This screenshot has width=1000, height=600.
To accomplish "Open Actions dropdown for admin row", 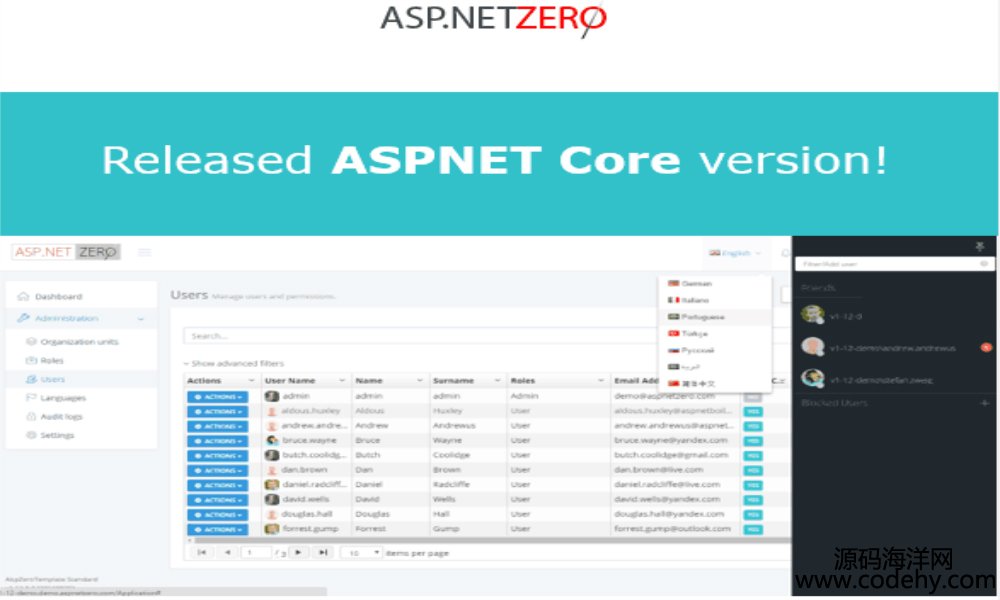I will tap(217, 397).
